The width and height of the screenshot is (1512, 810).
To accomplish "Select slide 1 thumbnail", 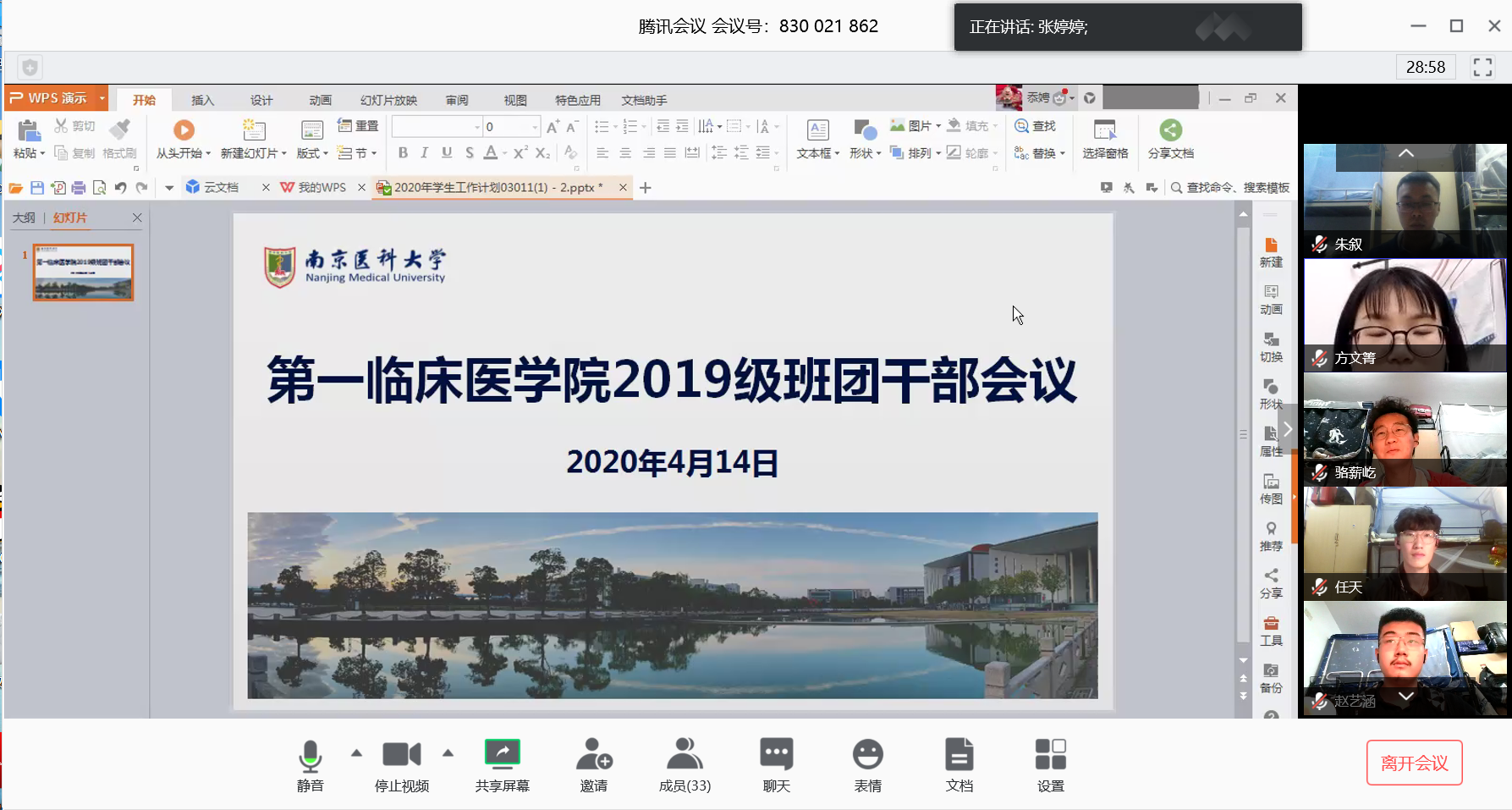I will coord(83,273).
